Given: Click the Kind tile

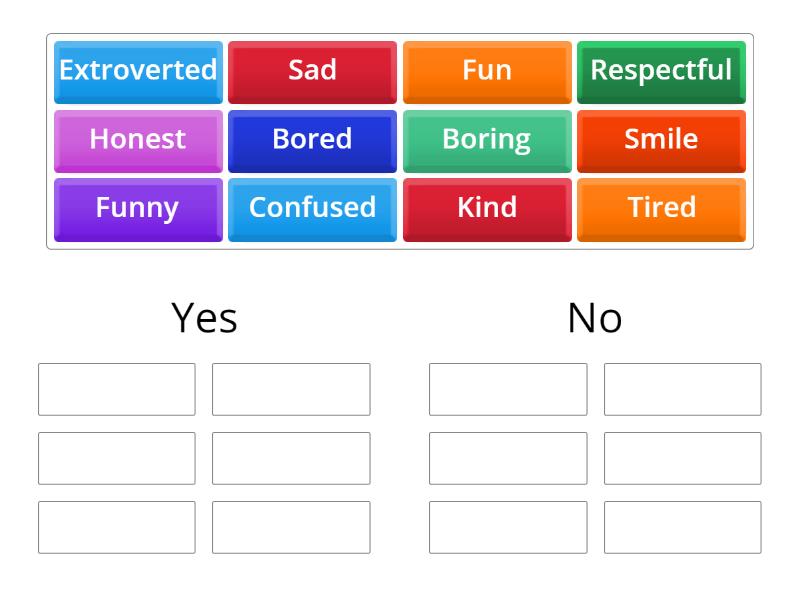Looking at the screenshot, I should (x=487, y=209).
